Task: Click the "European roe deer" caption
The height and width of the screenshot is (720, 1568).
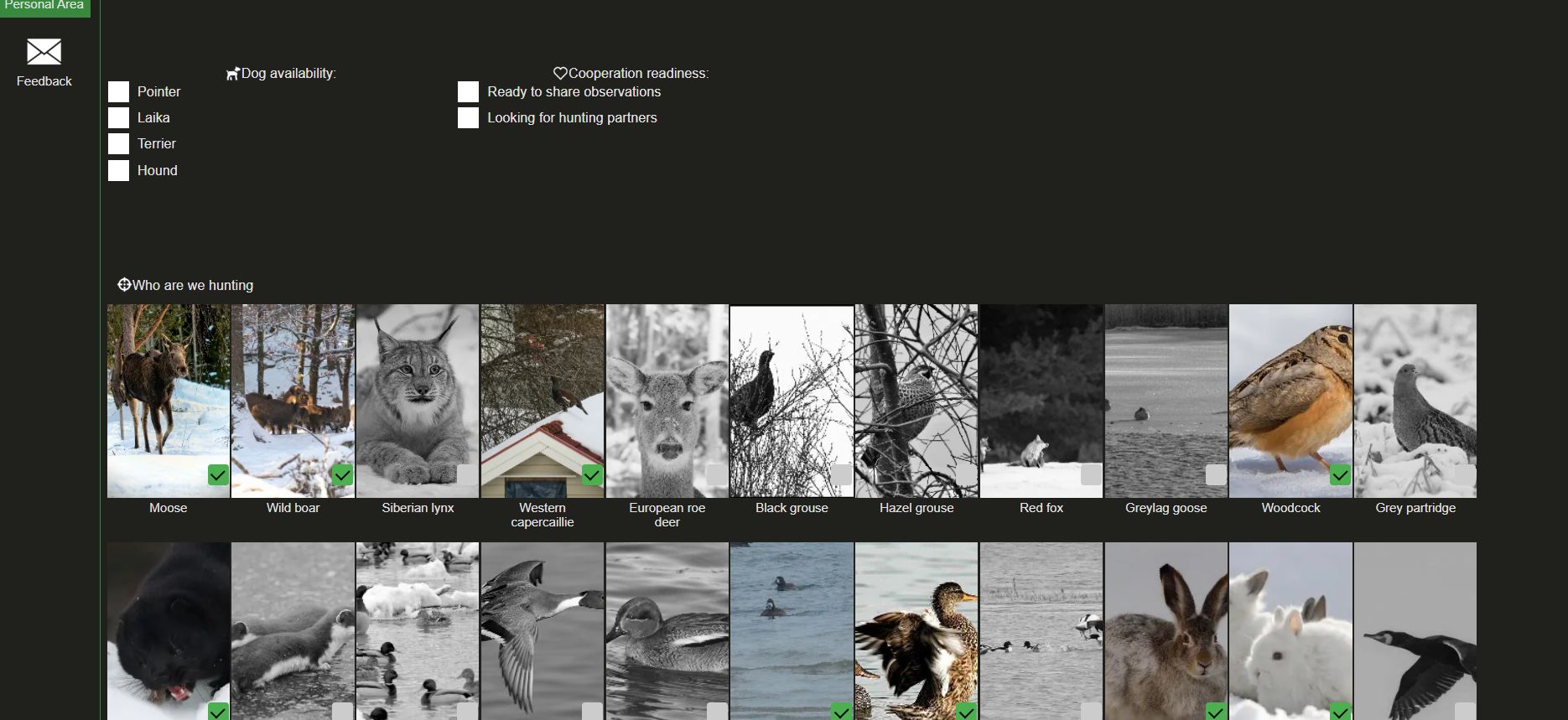Action: pyautogui.click(x=667, y=515)
